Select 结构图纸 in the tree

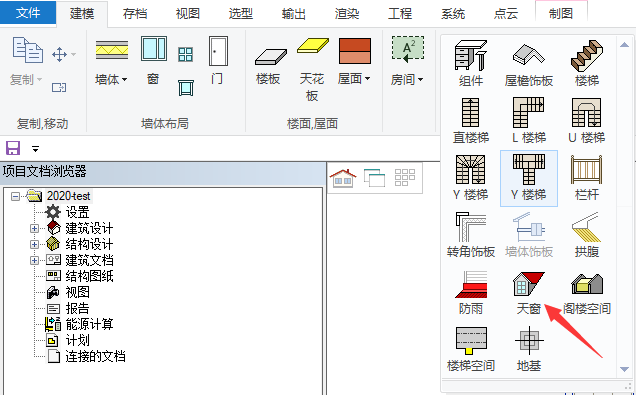pos(89,276)
